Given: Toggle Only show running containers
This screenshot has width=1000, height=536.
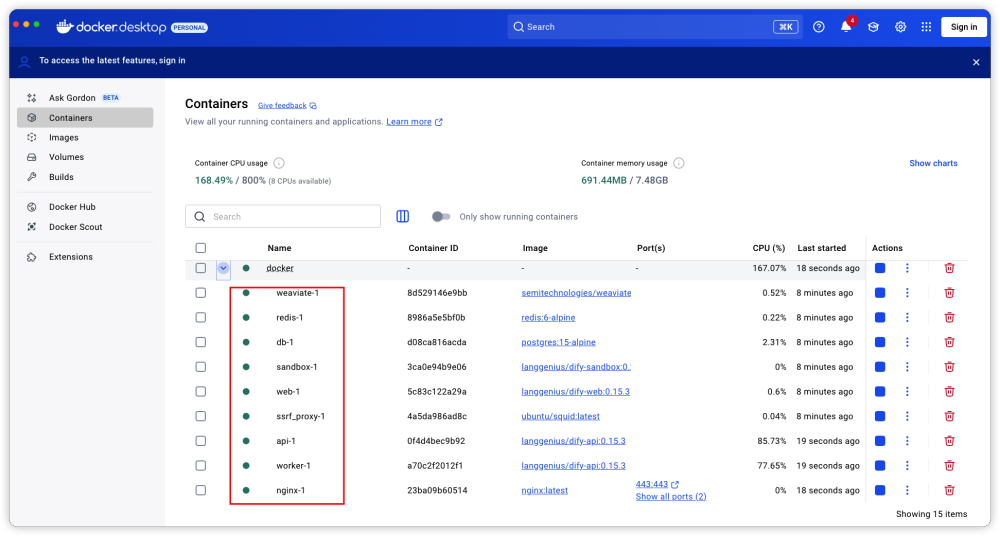Looking at the screenshot, I should [x=441, y=216].
